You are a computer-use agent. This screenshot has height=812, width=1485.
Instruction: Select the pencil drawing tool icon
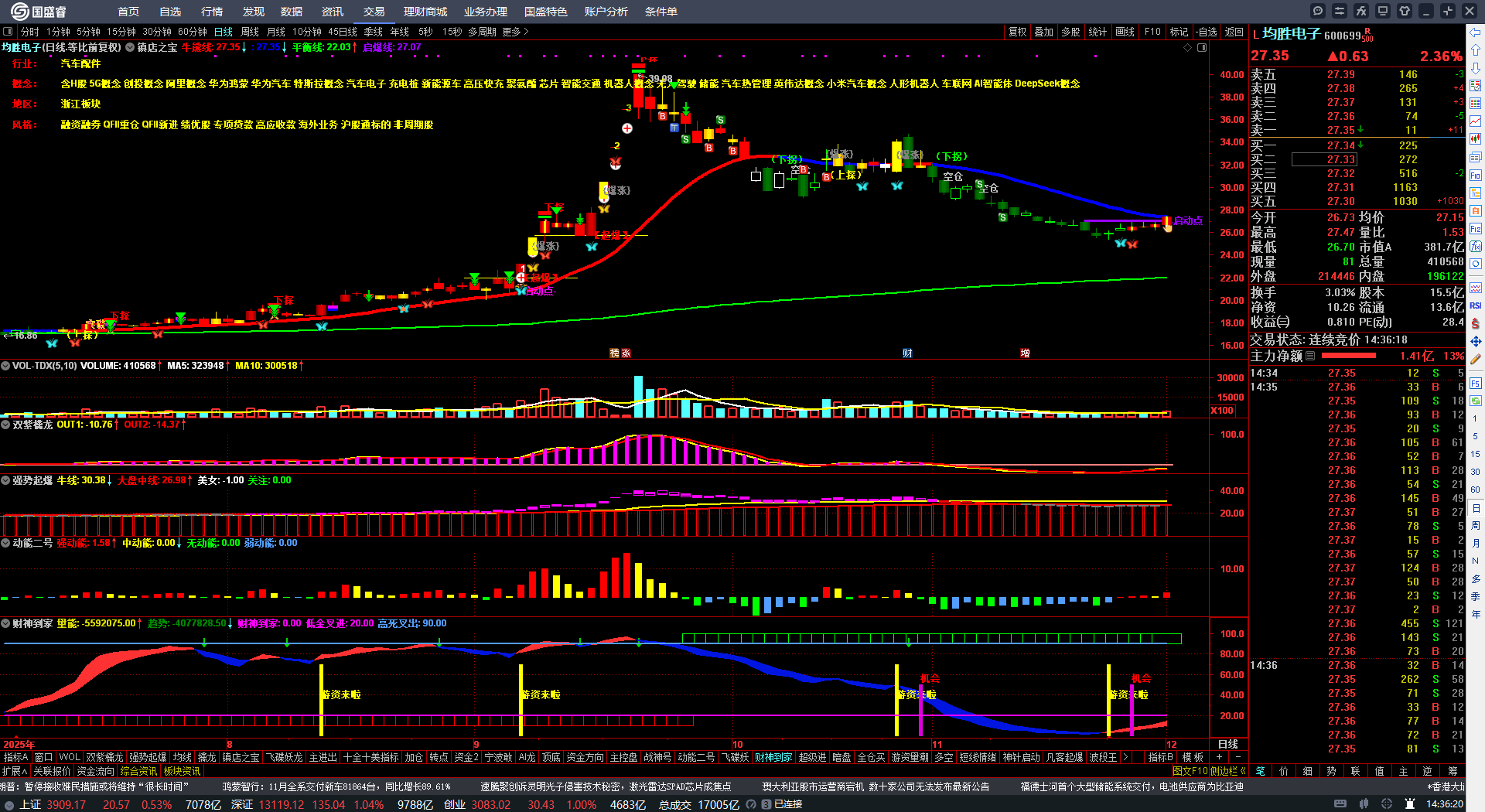1476,359
